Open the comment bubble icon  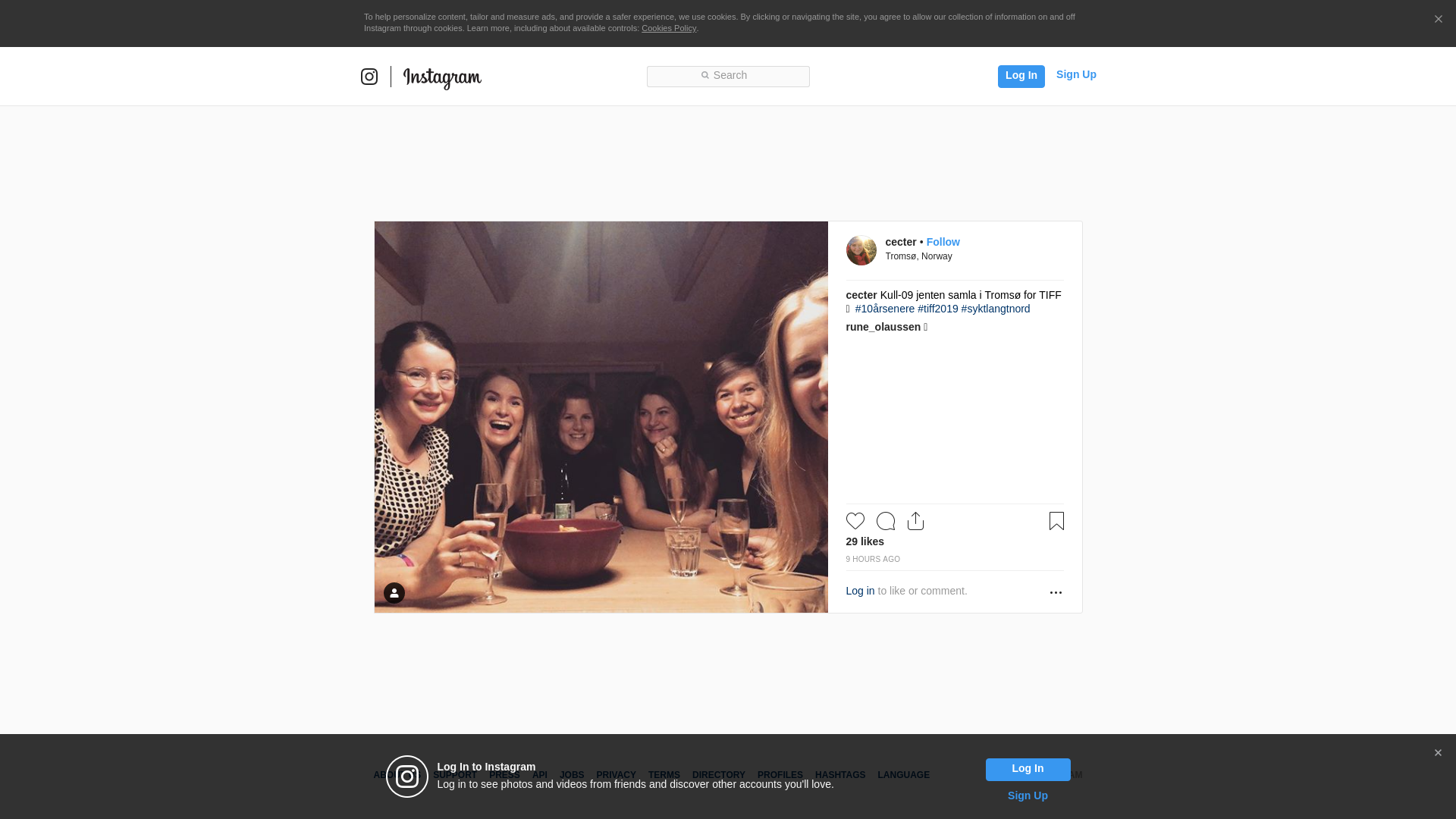click(x=885, y=521)
